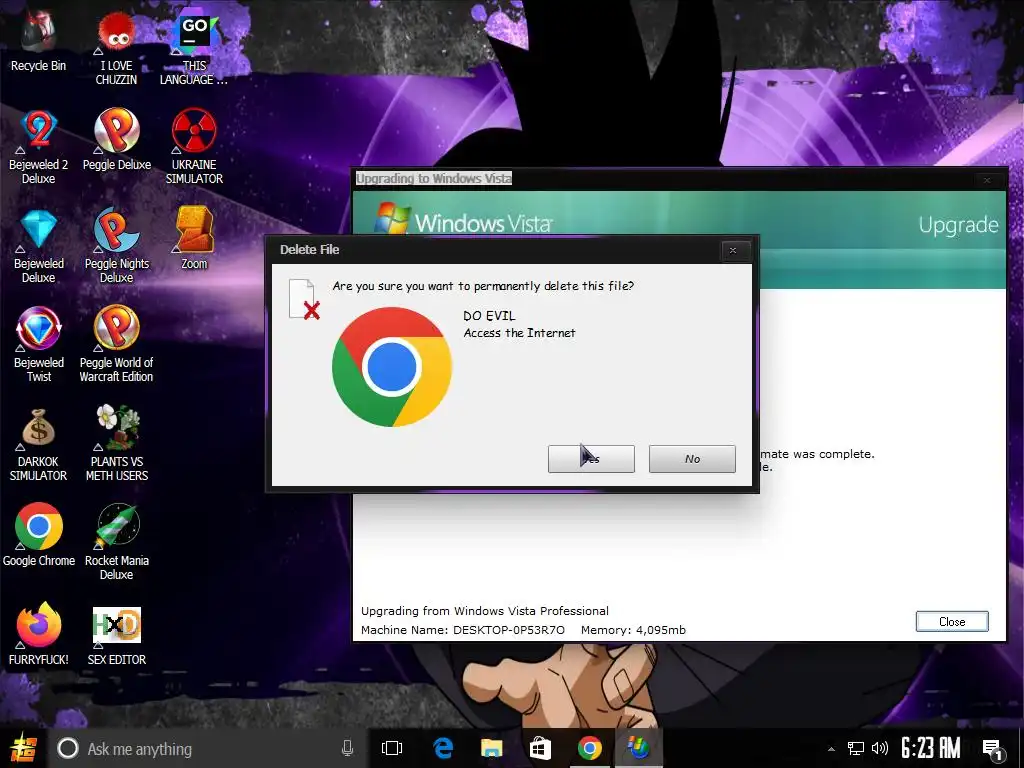Image resolution: width=1024 pixels, height=768 pixels.
Task: Click the file delete icon in dialog
Action: (x=304, y=300)
